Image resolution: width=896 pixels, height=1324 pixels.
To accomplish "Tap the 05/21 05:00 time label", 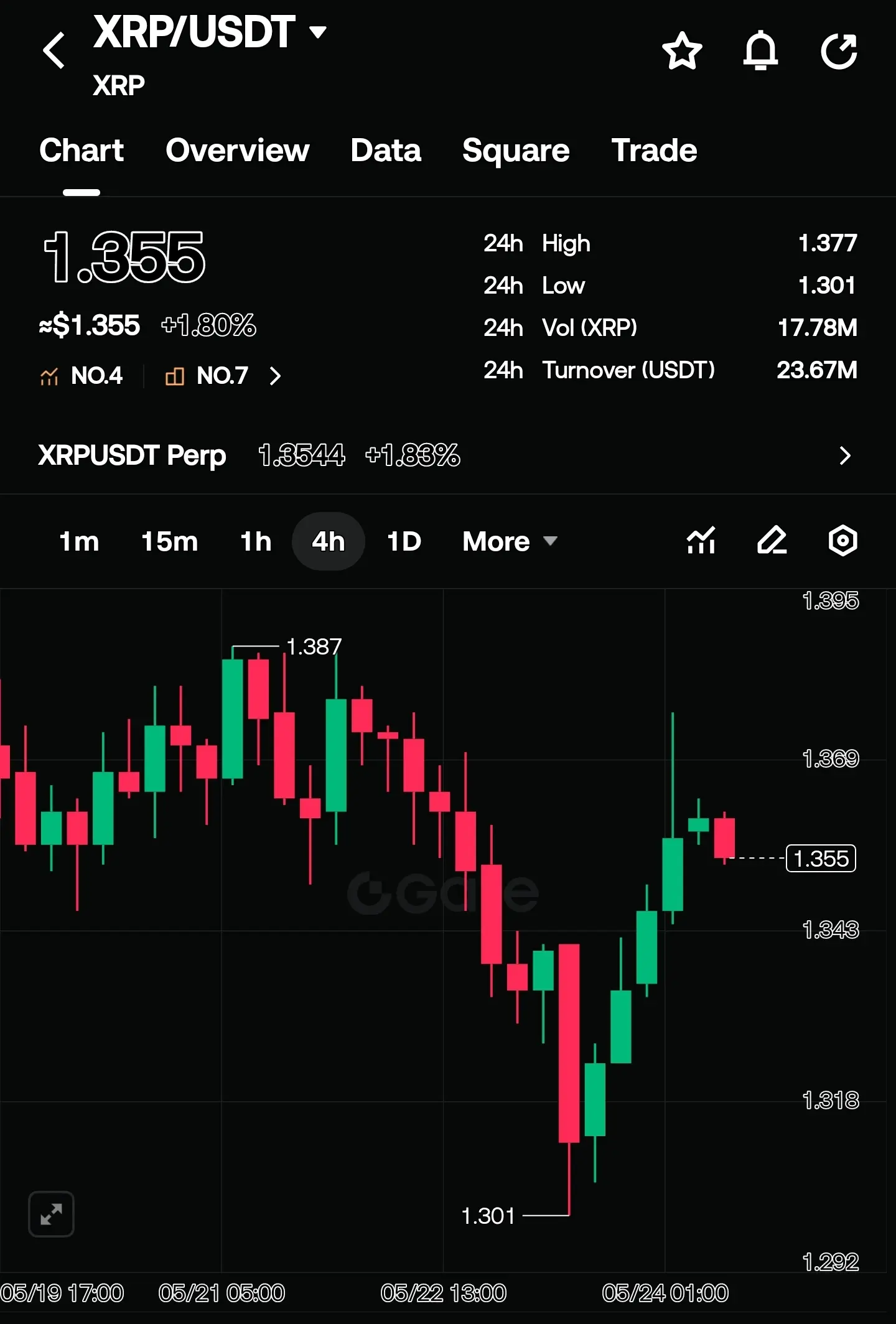I will 222,1294.
